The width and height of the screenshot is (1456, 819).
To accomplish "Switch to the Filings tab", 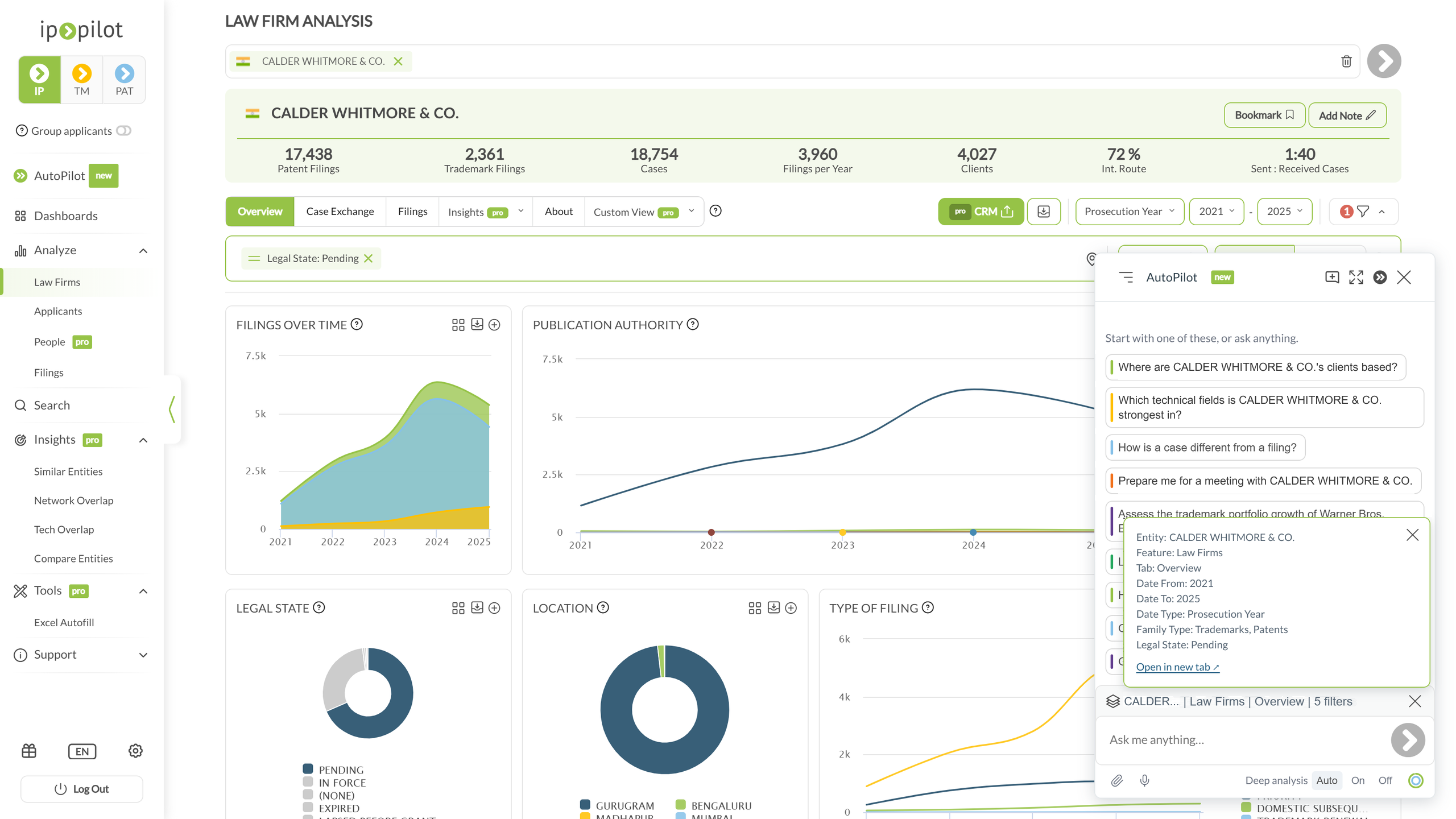I will 412,212.
